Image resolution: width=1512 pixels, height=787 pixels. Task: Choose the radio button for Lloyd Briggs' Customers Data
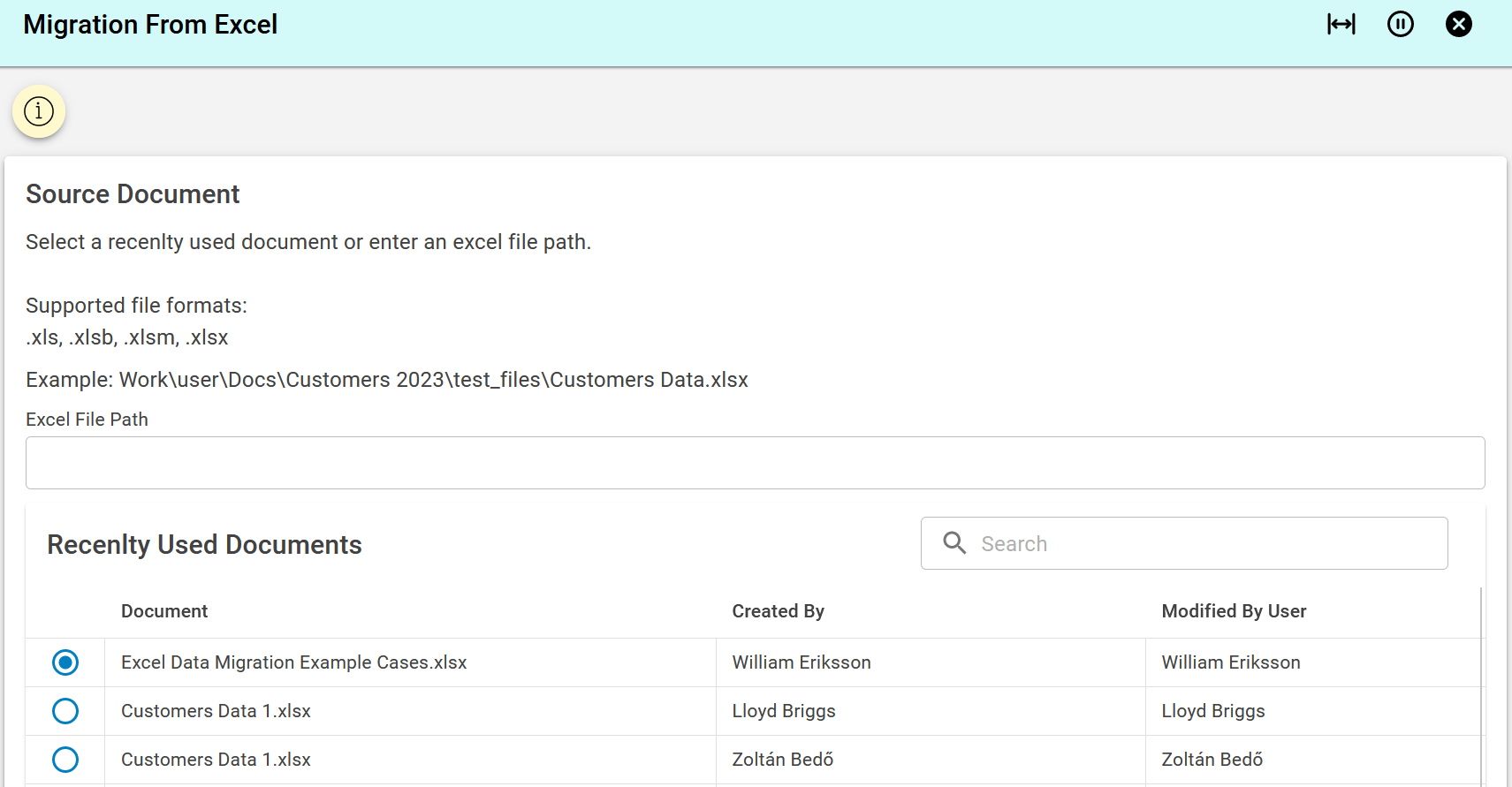coord(65,711)
